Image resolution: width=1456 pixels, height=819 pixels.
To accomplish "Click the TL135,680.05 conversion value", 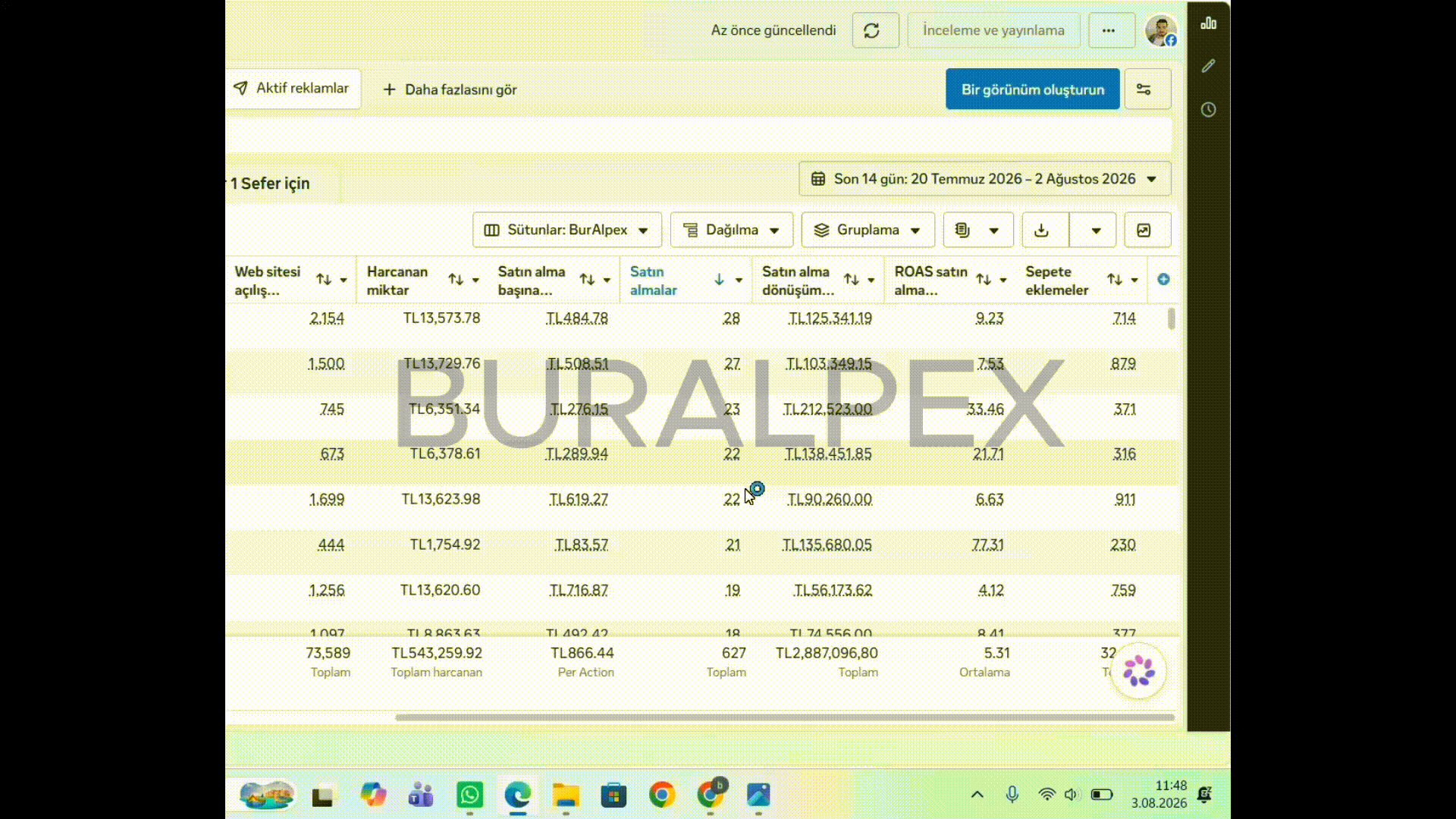I will coord(827,545).
